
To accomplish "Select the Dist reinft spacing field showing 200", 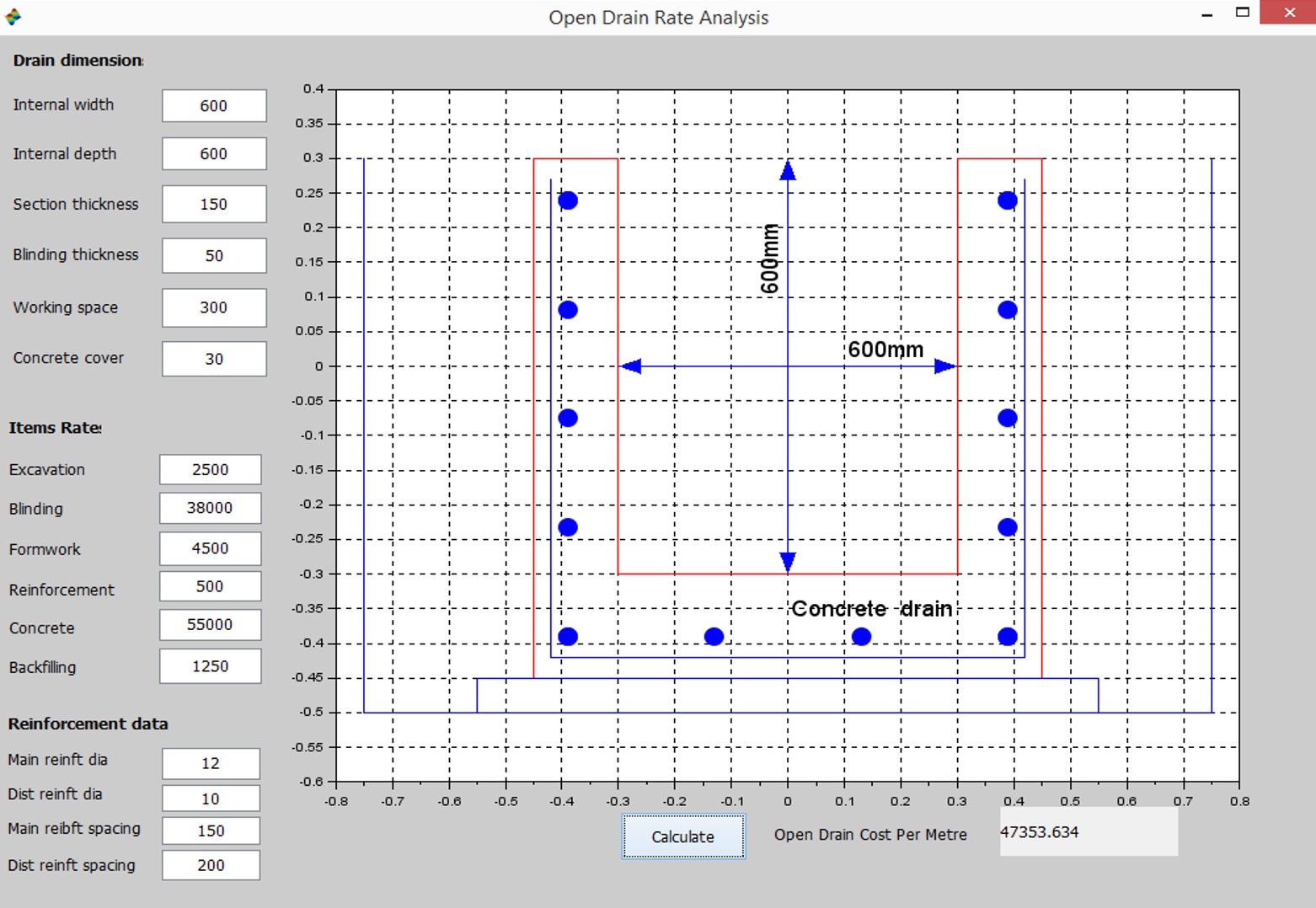I will 211,865.
